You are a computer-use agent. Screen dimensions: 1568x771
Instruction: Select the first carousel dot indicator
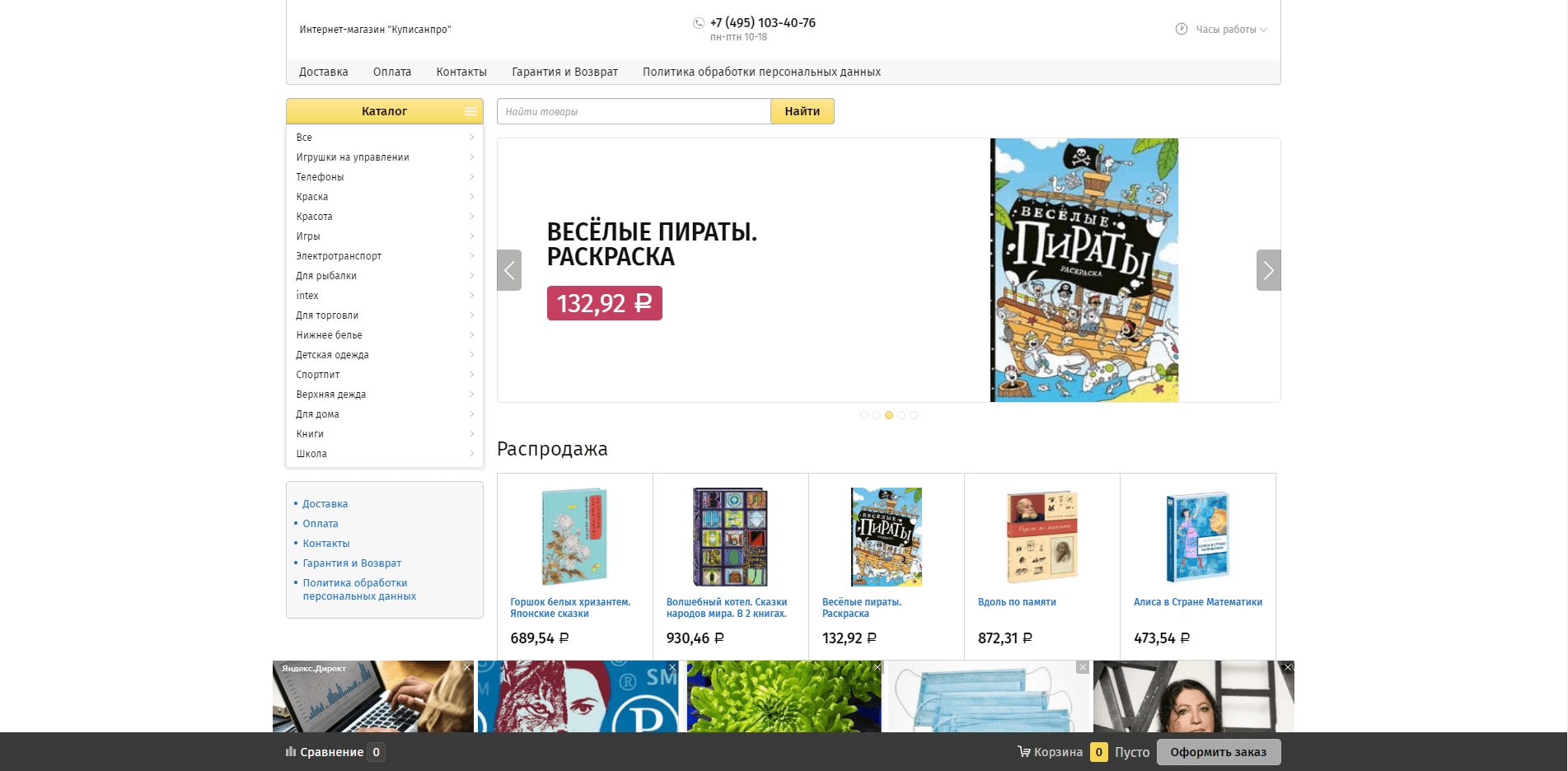click(x=864, y=415)
